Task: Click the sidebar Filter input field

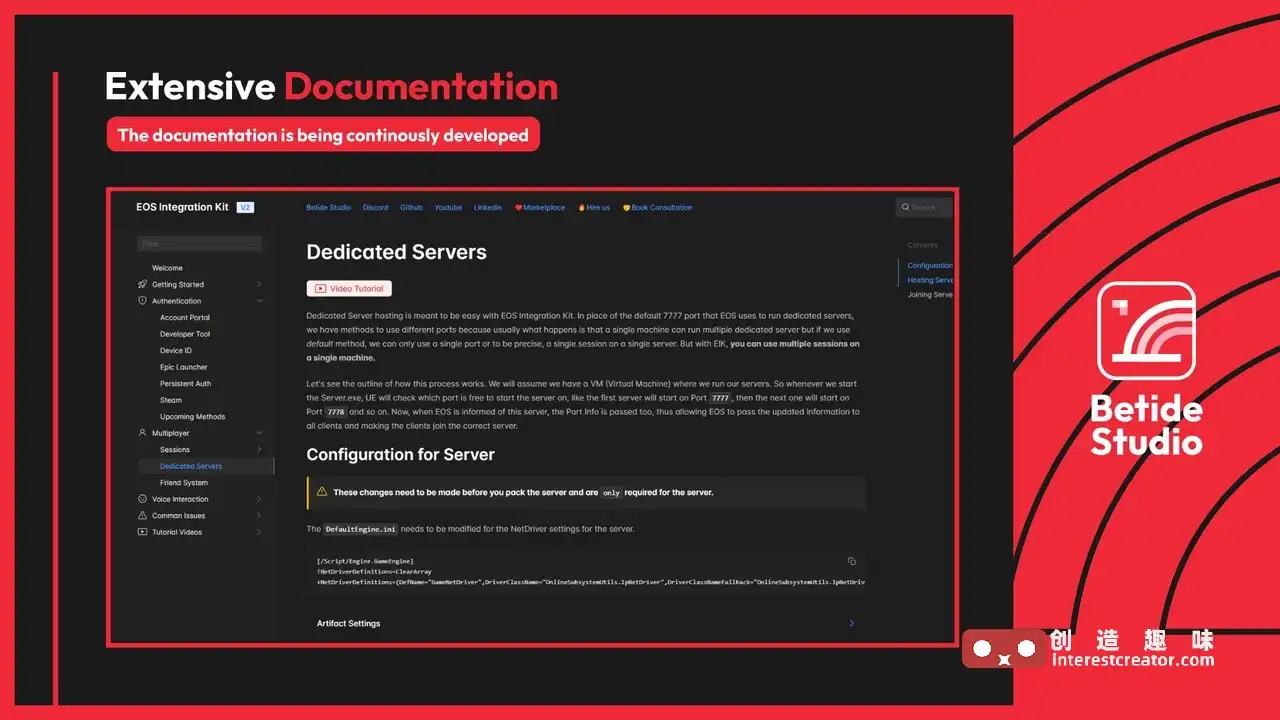Action: 199,244
